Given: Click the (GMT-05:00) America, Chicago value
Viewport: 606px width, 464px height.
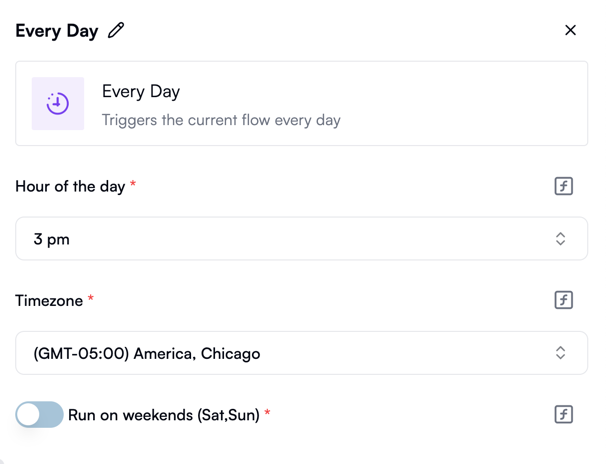Looking at the screenshot, I should (147, 354).
